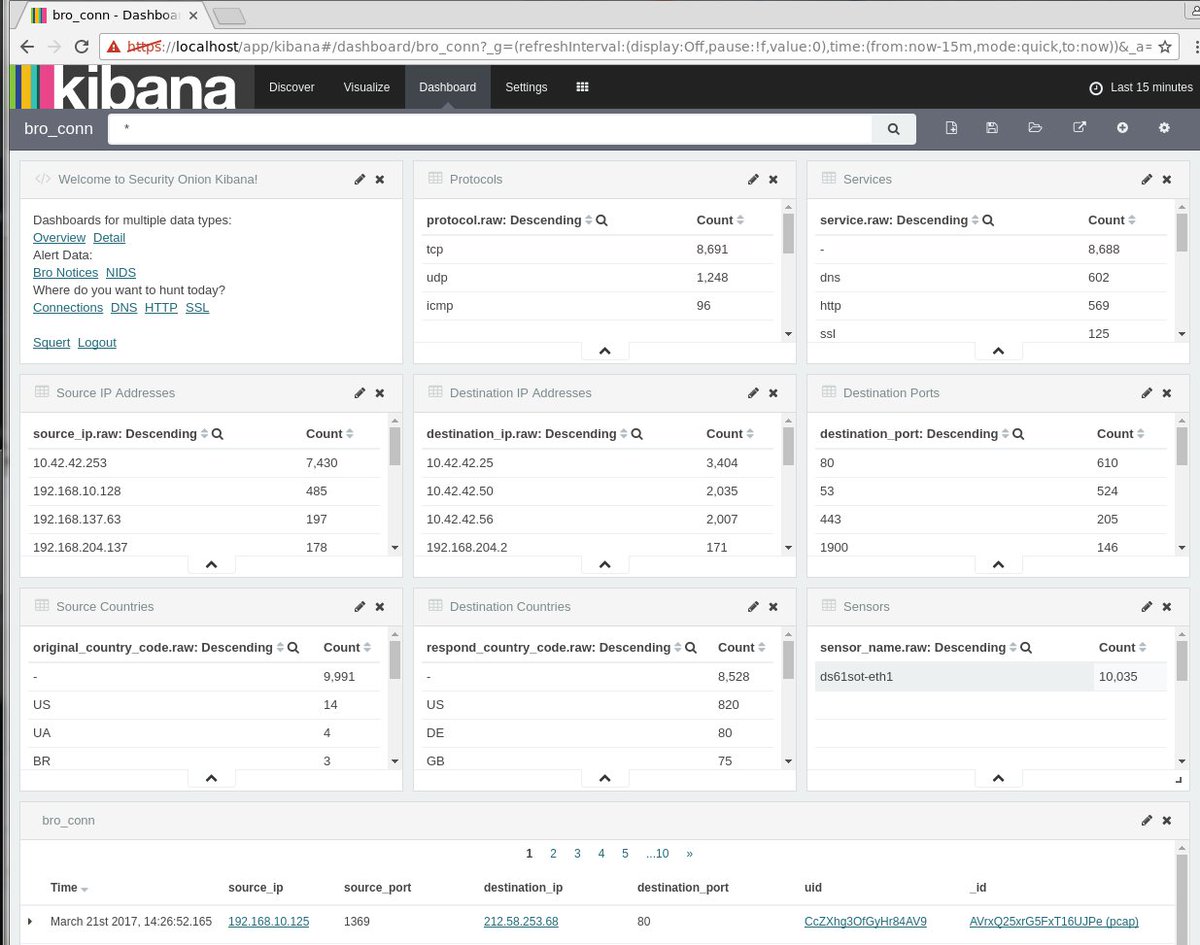This screenshot has width=1200, height=945.
Task: Open the Kibana apps grid icon
Action: point(582,87)
